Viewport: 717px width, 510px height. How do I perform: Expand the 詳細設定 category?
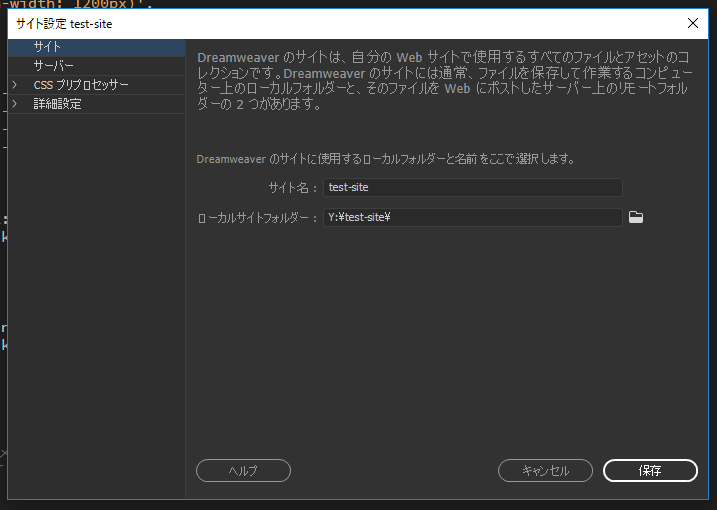pyautogui.click(x=15, y=104)
